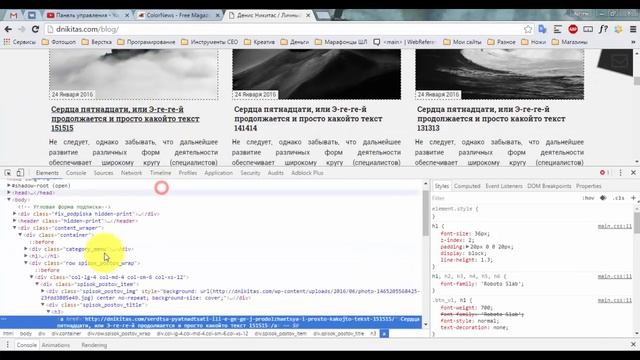Open the Sources tab in DevTools
This screenshot has width=640, height=360.
103,173
